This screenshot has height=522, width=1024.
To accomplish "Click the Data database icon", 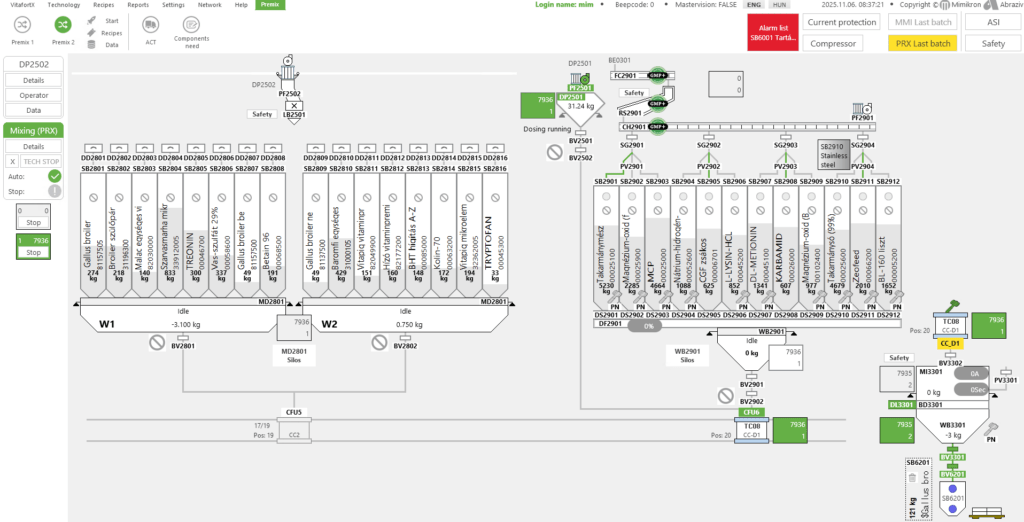I will (92, 45).
